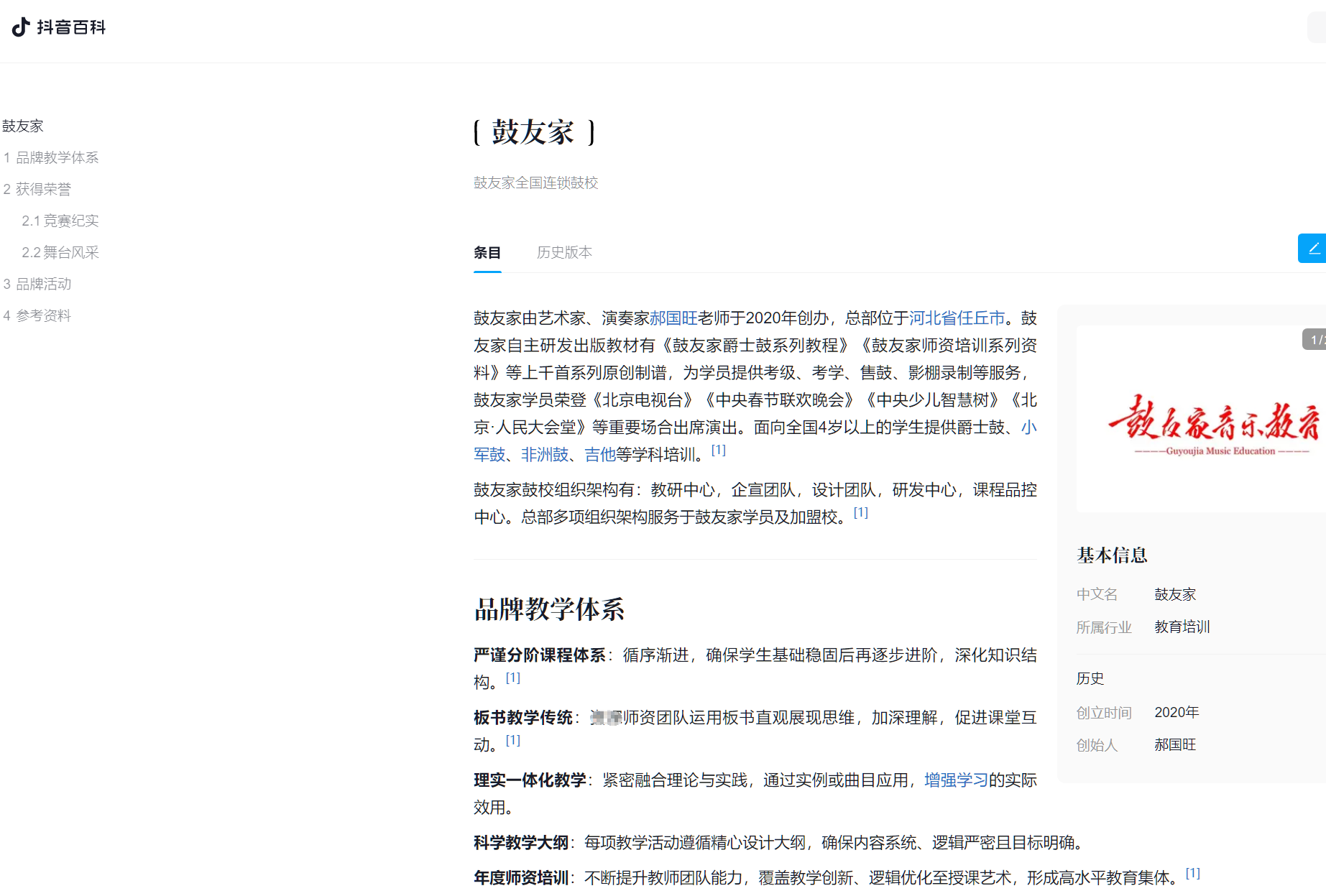Open the 吉他 link
Screen dimensions: 1326x896
click(x=600, y=455)
